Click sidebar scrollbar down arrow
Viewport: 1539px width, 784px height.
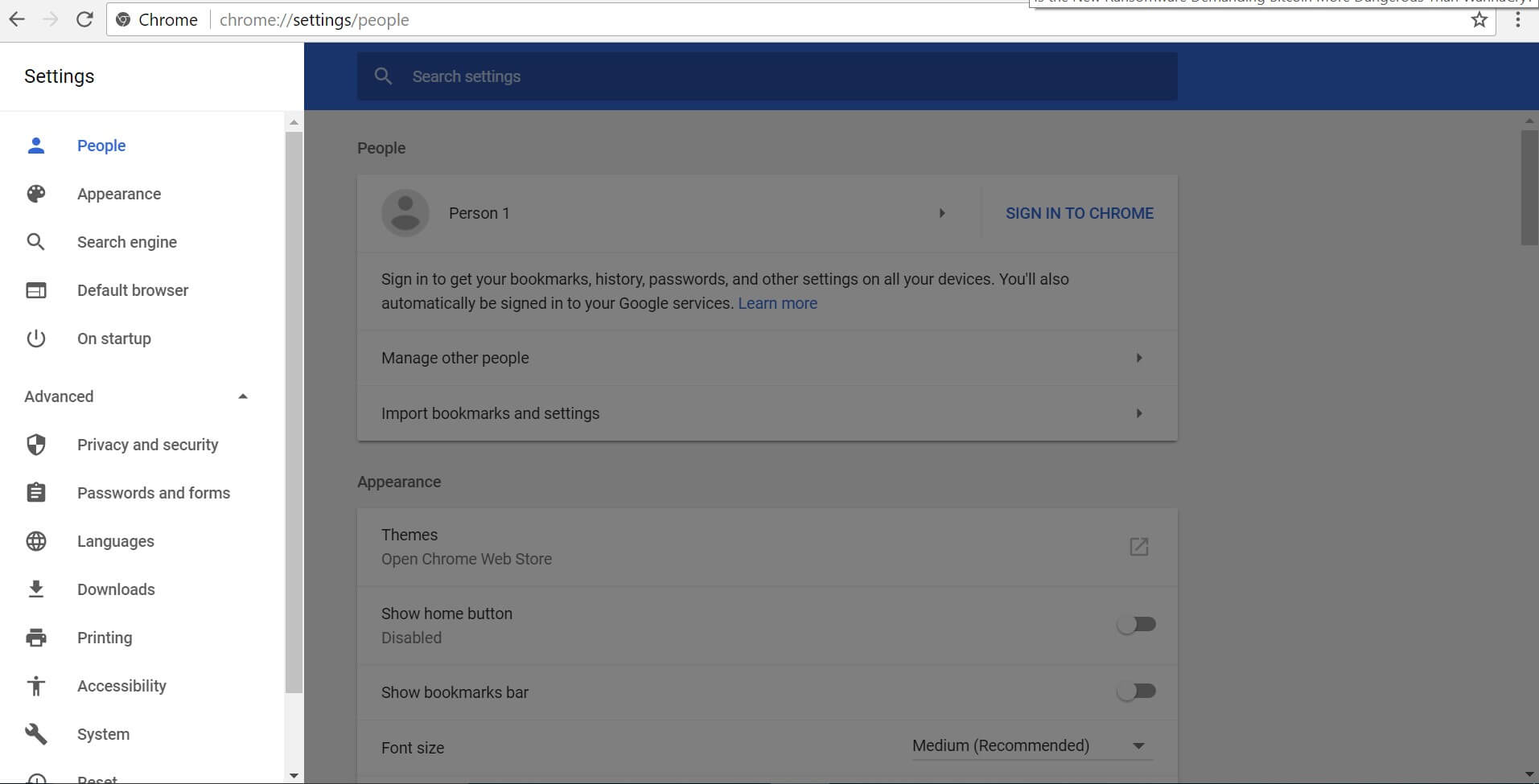click(294, 775)
